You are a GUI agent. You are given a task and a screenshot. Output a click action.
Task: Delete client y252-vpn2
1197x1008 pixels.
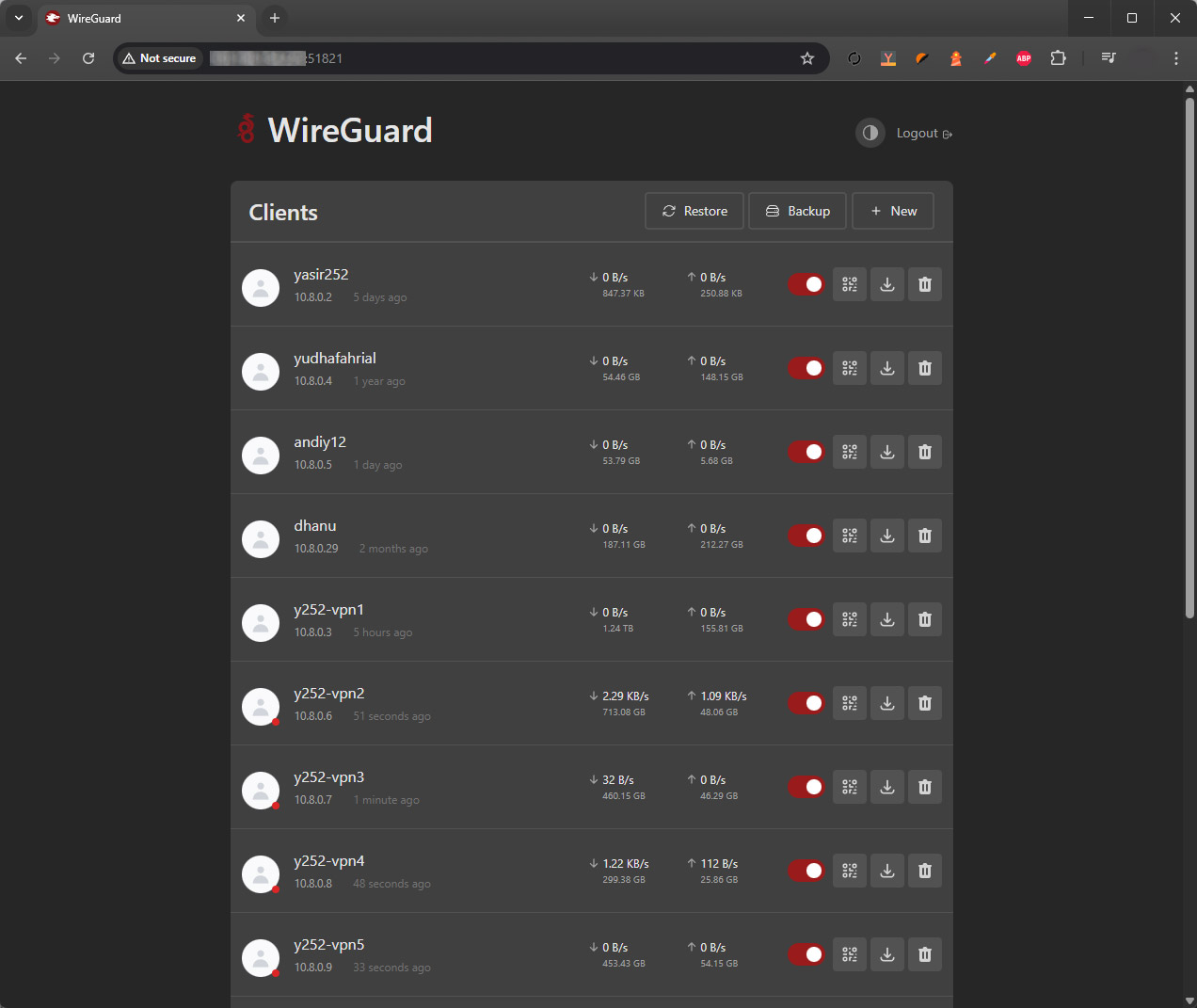click(x=925, y=703)
